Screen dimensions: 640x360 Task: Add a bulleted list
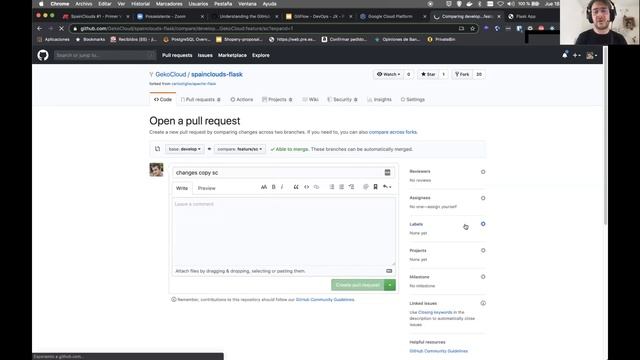[x=331, y=187]
